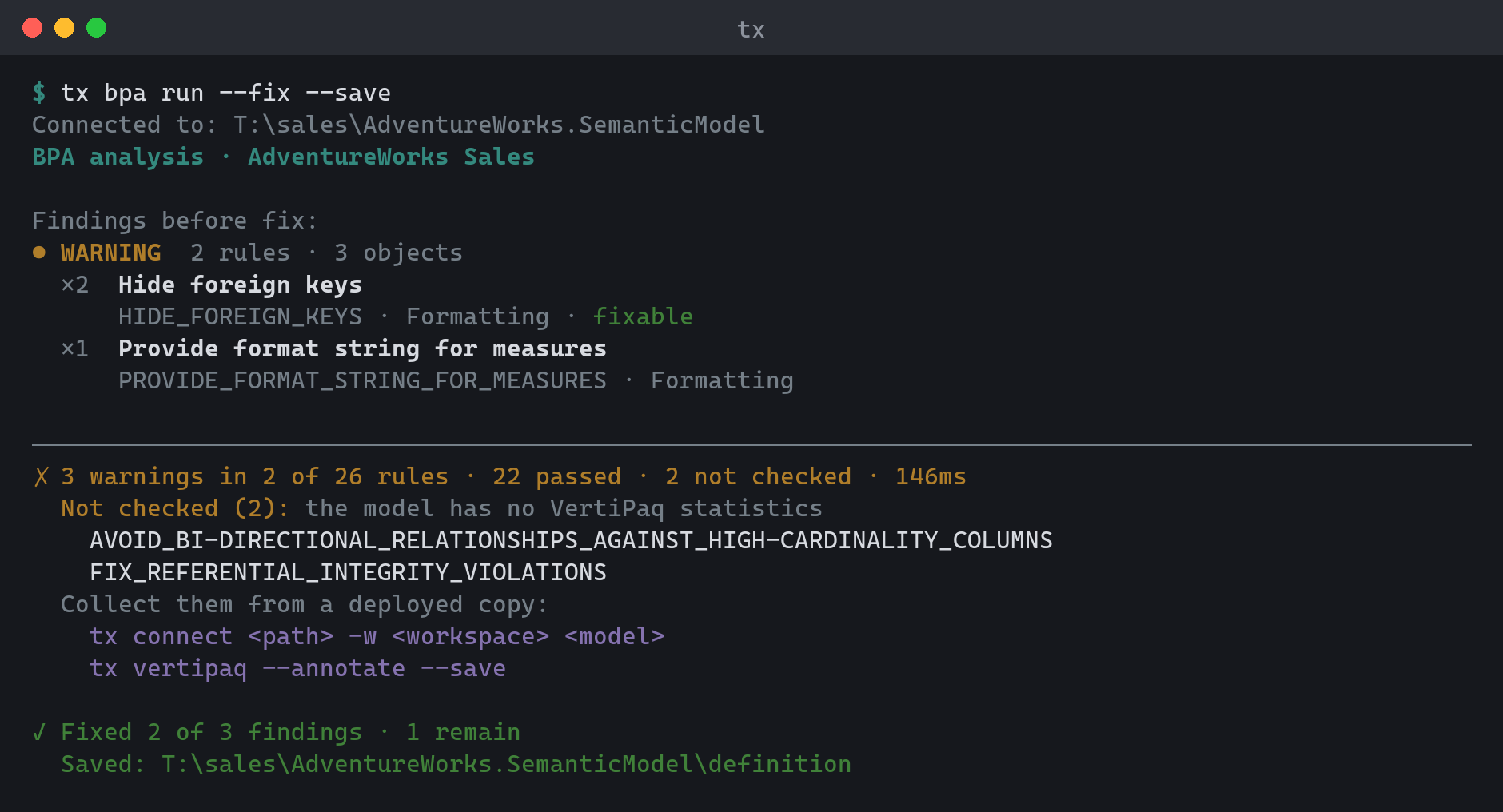Click "the model has no VertiPaq statistics"
The image size is (1503, 812).
click(x=564, y=508)
